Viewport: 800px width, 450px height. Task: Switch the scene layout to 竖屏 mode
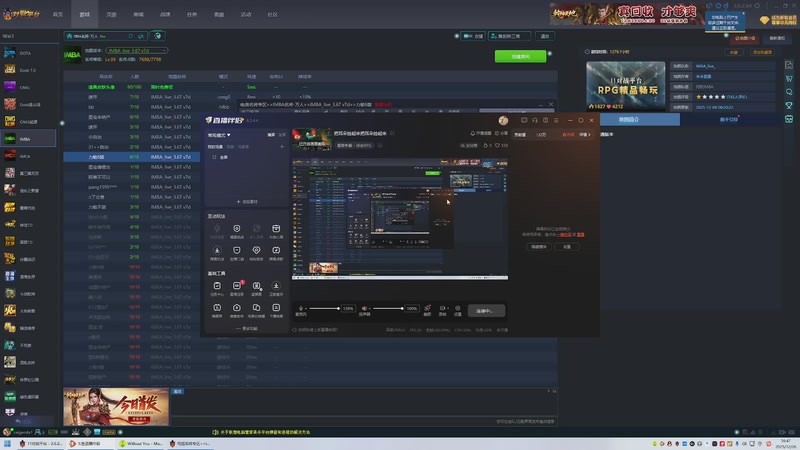pos(282,135)
